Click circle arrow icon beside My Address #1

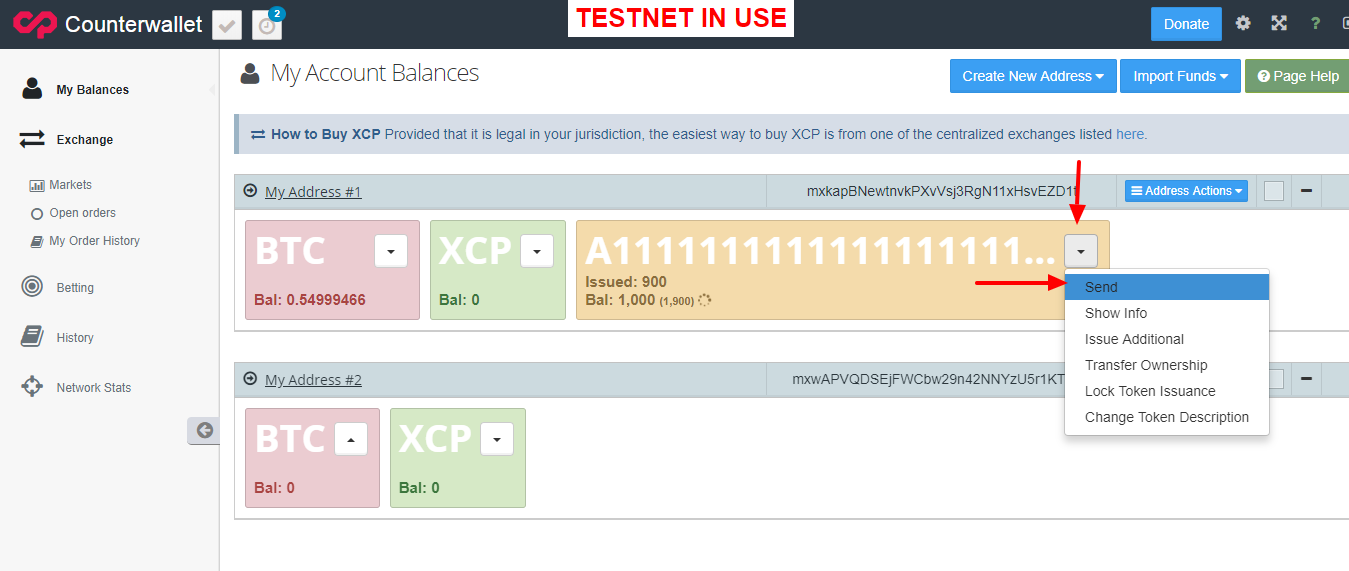250,190
